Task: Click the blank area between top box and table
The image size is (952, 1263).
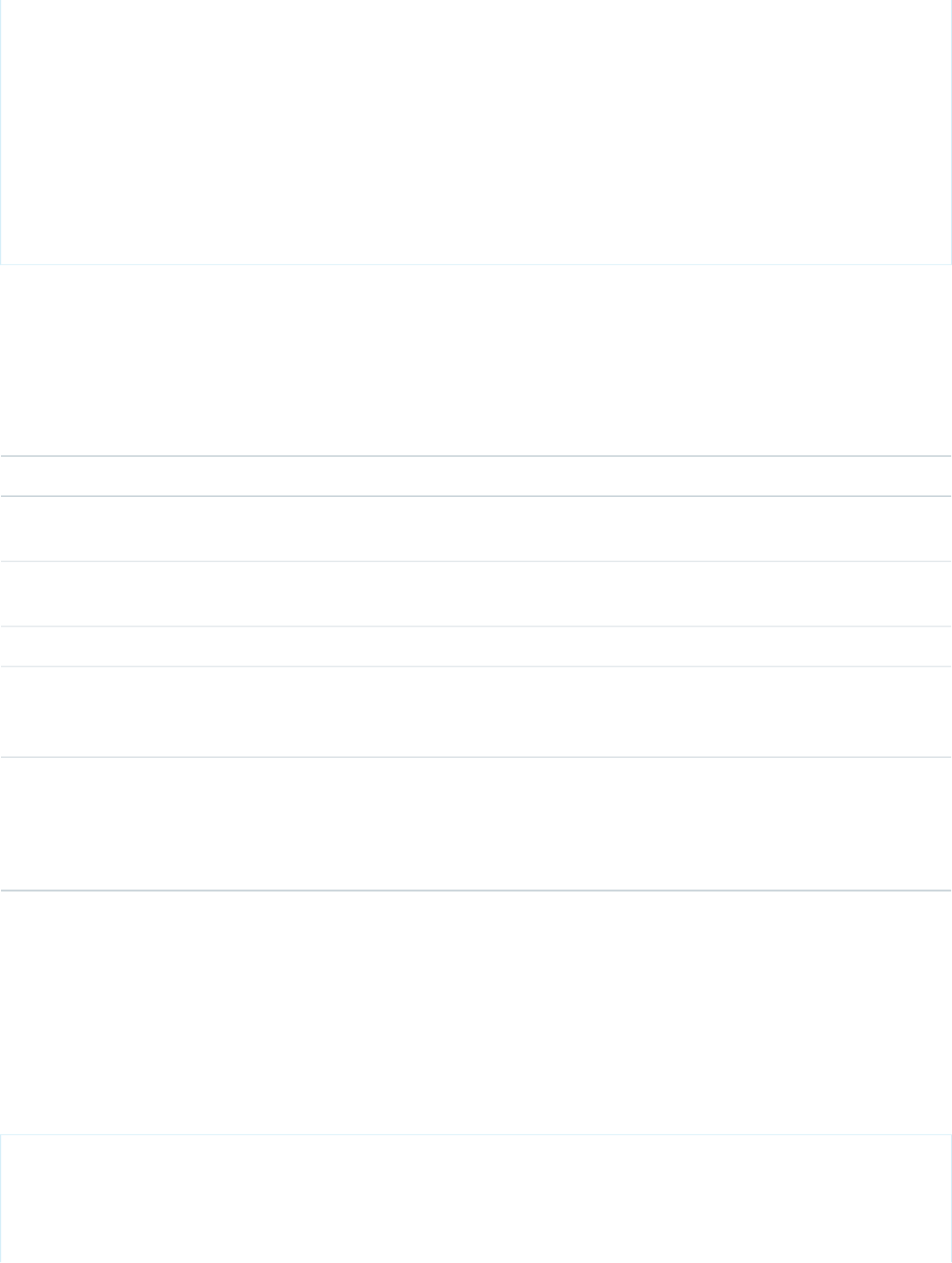Action: tap(476, 360)
